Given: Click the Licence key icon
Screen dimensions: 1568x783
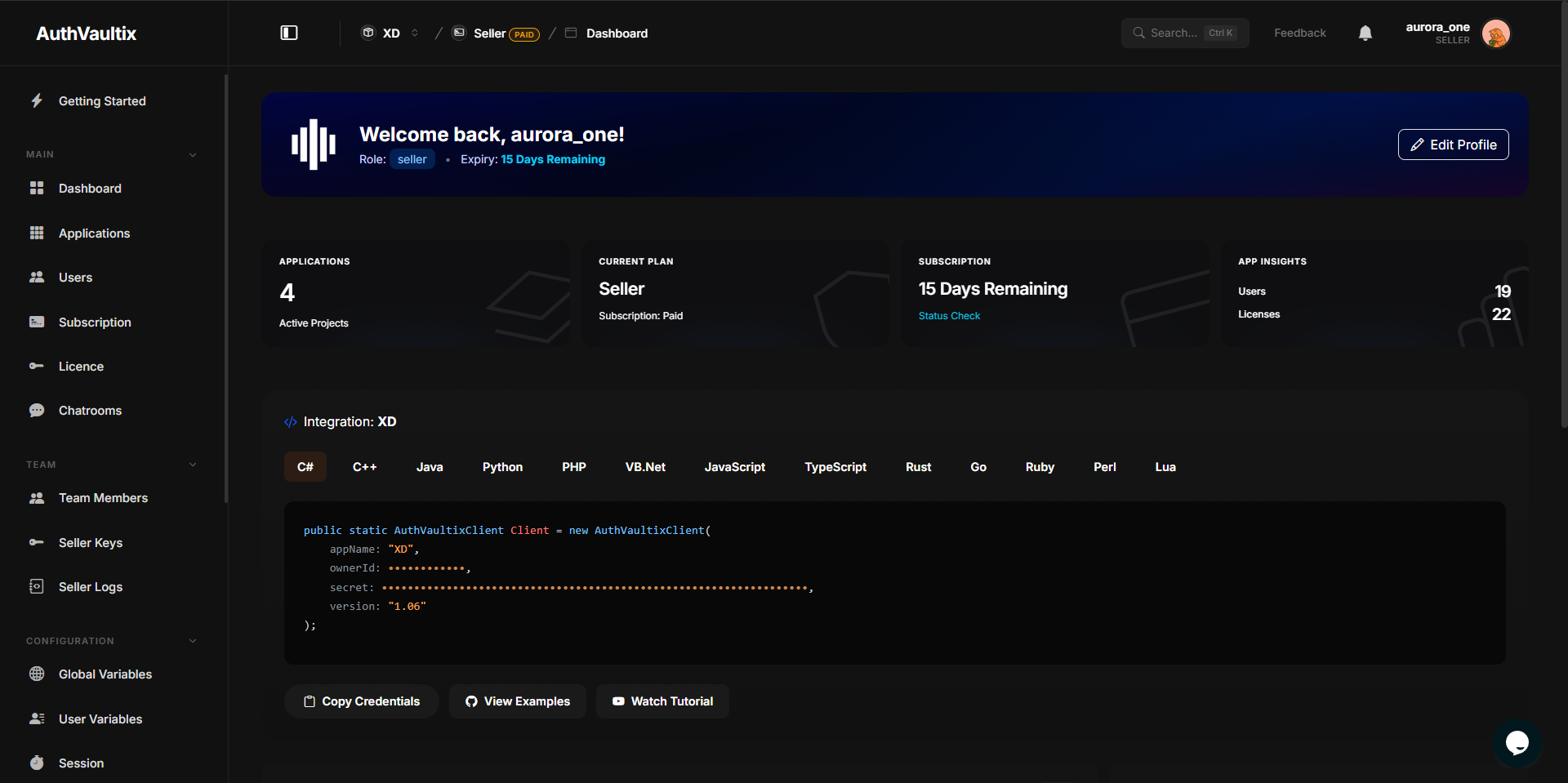Looking at the screenshot, I should (x=37, y=366).
